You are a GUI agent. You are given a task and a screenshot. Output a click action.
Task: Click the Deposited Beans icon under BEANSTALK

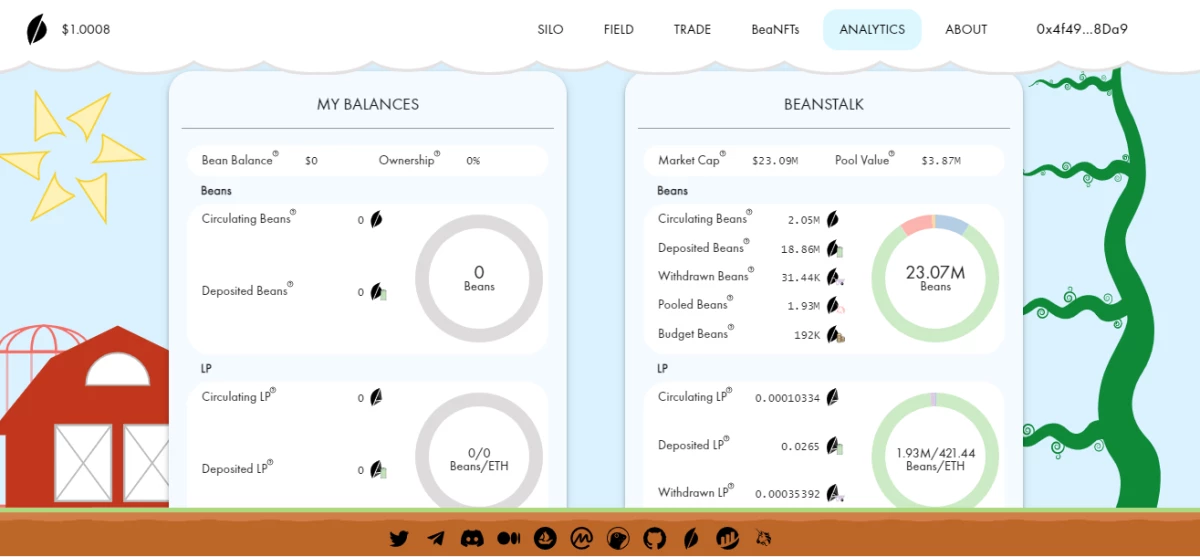pos(834,249)
